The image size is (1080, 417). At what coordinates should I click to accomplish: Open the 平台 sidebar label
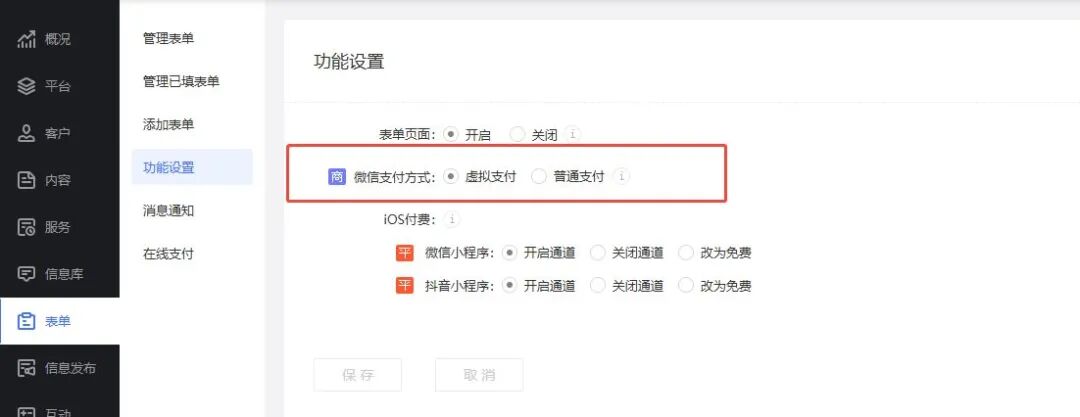pyautogui.click(x=58, y=86)
